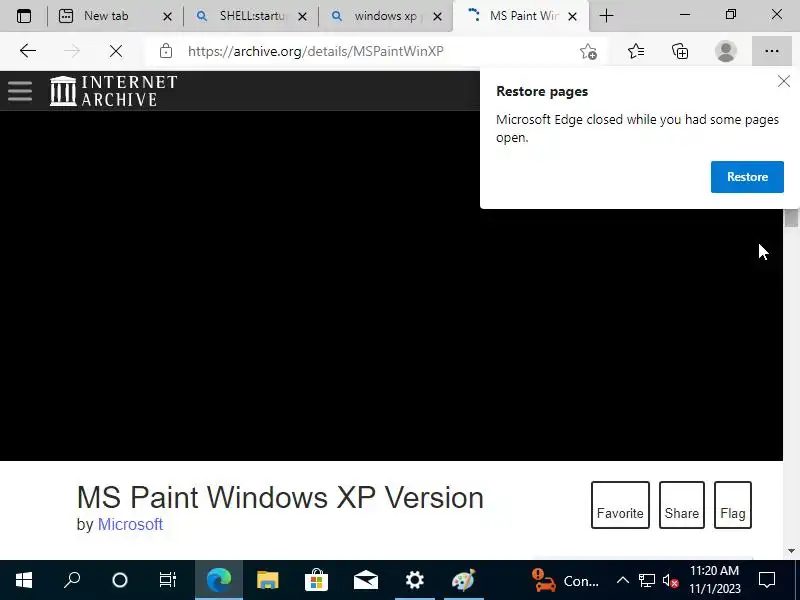The height and width of the screenshot is (600, 800).
Task: Switch to the SHELL:startup tab
Action: 251,16
